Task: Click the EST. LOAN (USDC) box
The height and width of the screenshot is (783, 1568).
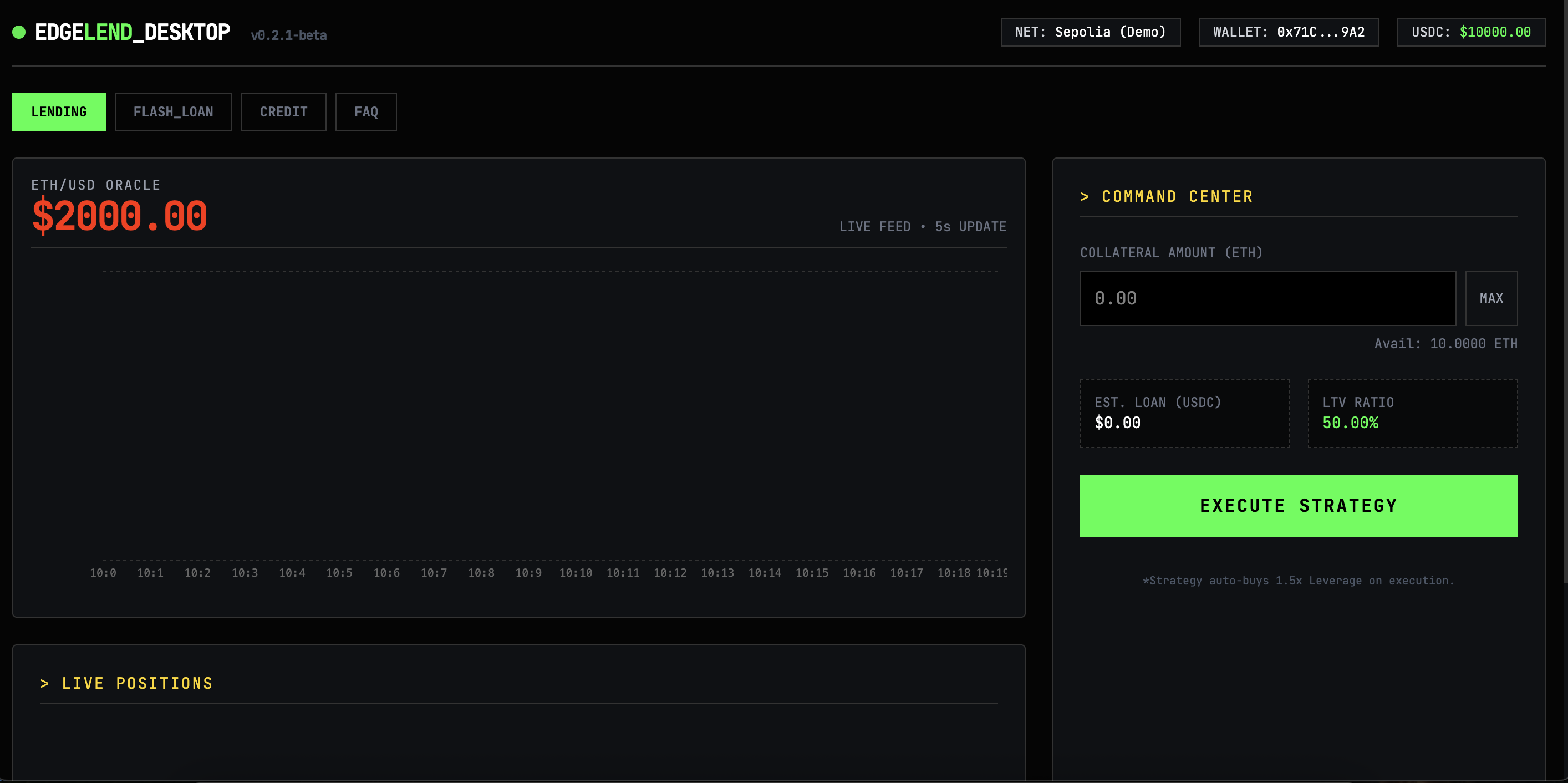Action: pos(1184,414)
